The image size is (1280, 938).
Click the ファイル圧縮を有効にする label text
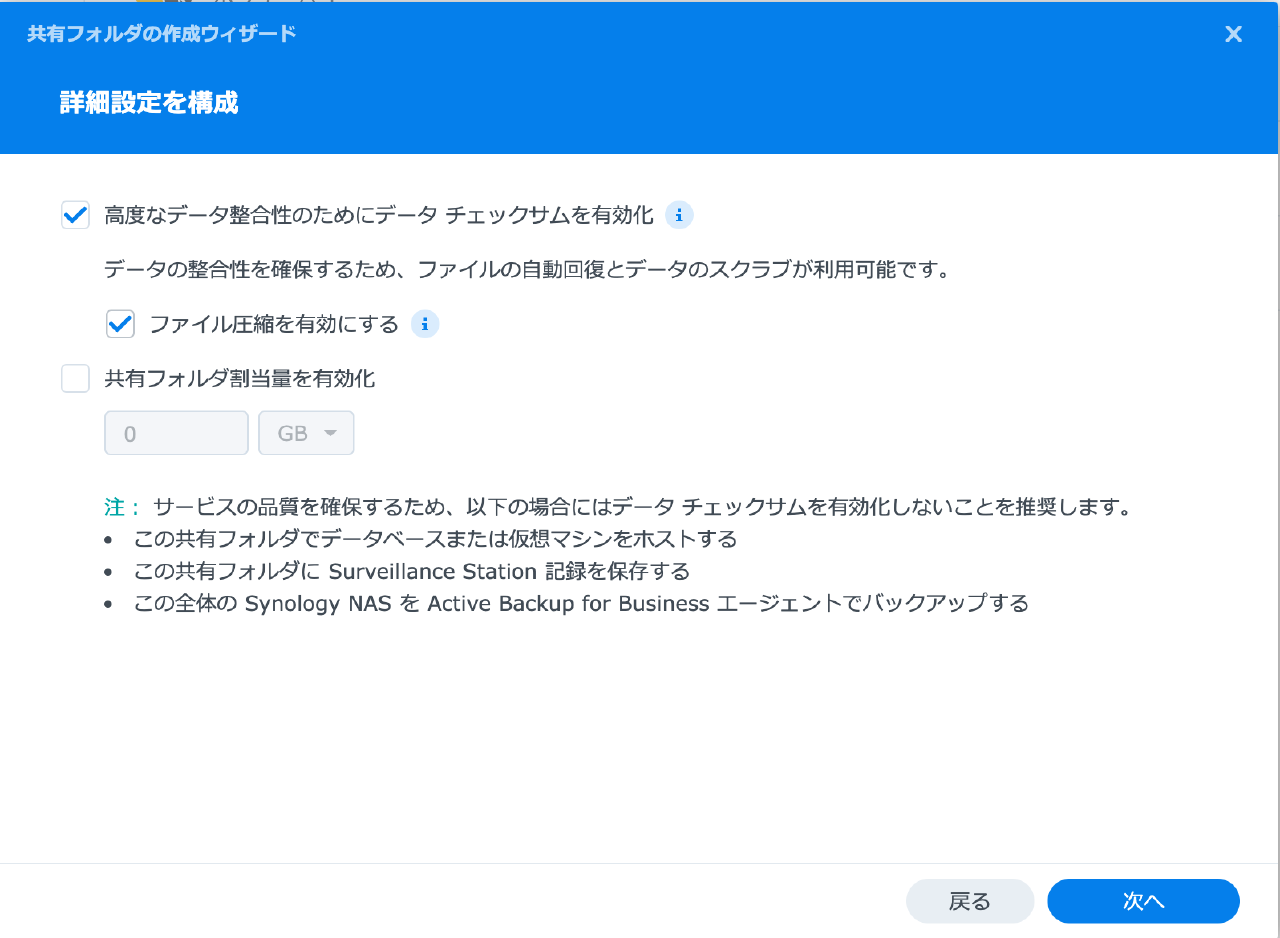tap(274, 324)
